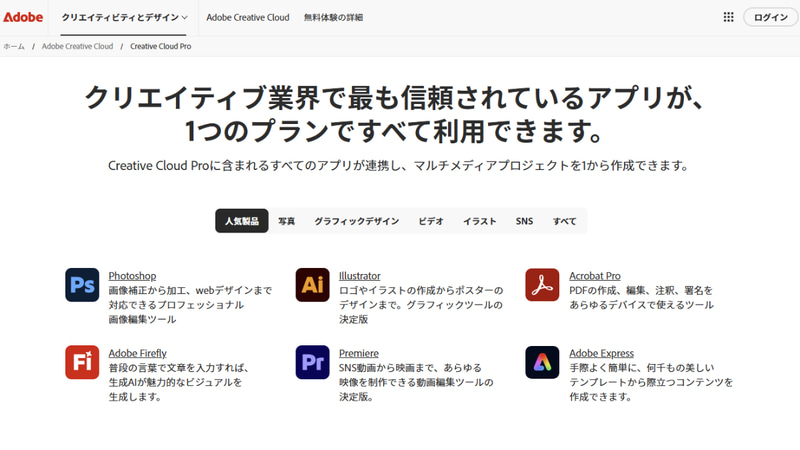Image resolution: width=800 pixels, height=450 pixels.
Task: Click the headline クリエイティブ業界で最も信頼されているアプリが
Action: coord(394,97)
